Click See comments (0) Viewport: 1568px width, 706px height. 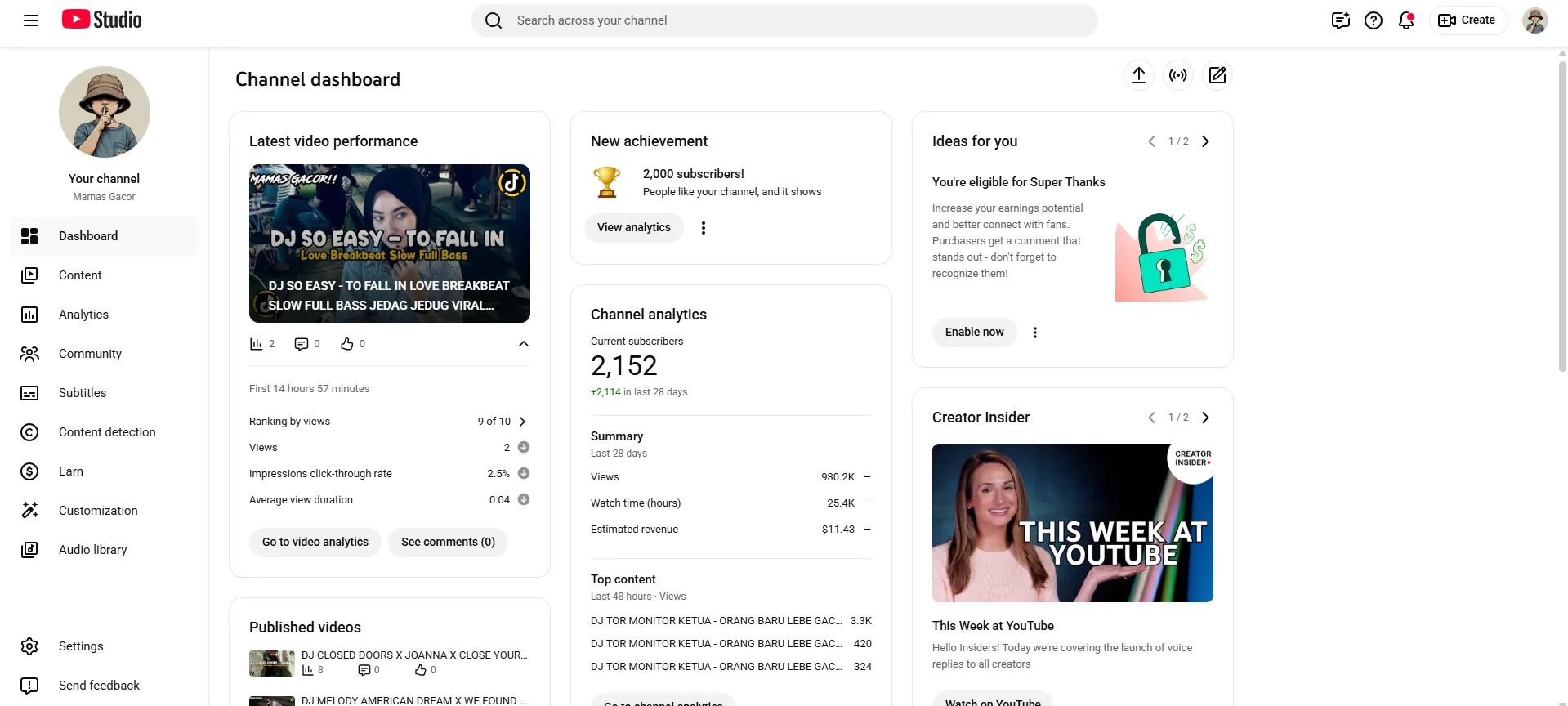pos(448,542)
